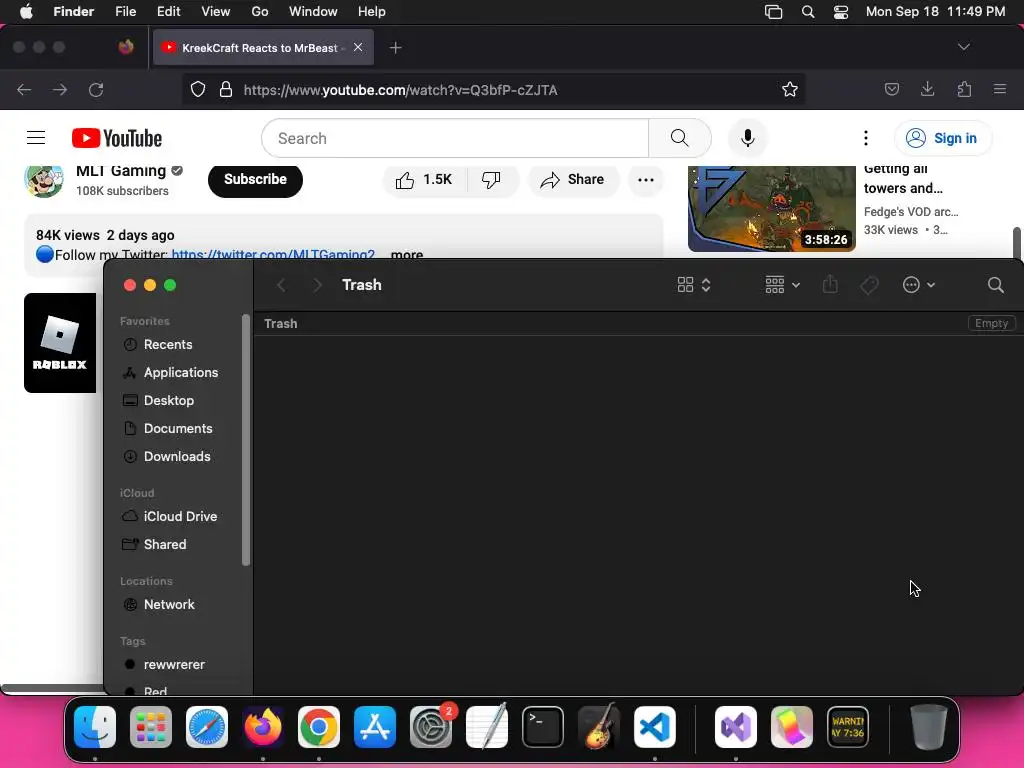Open YouTube settings three-dot menu
Image resolution: width=1024 pixels, height=768 pixels.
click(865, 138)
